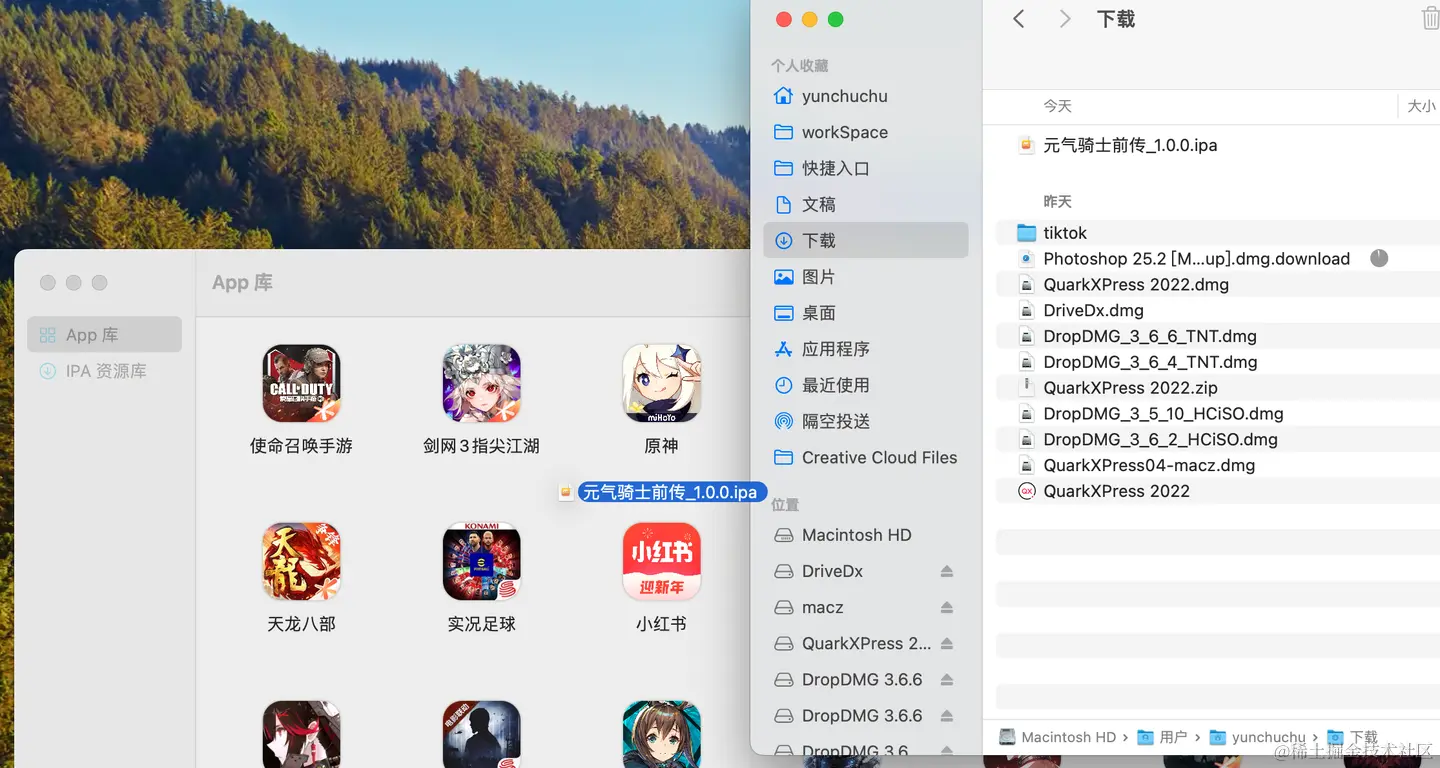Image resolution: width=1440 pixels, height=768 pixels.
Task: Select 下载 in the Finder sidebar
Action: (865, 240)
